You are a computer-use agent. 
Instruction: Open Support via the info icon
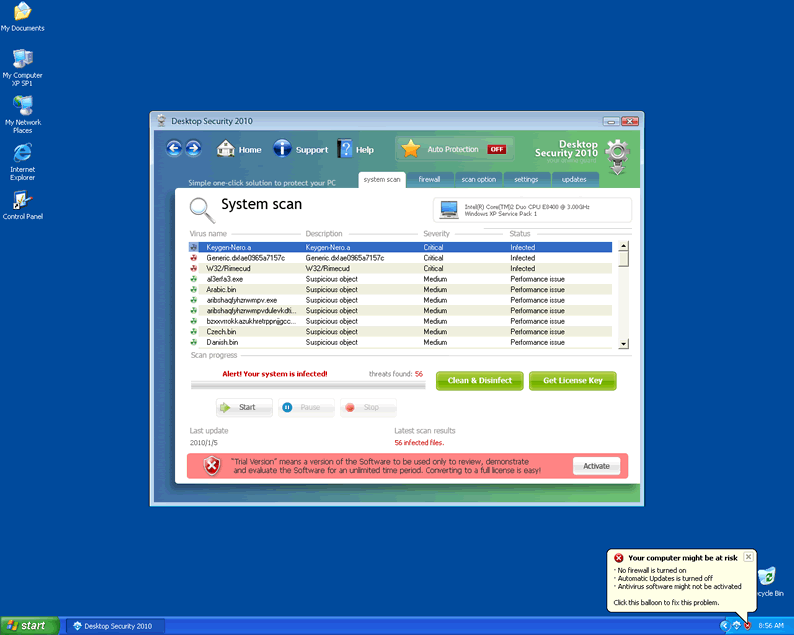pyautogui.click(x=283, y=149)
